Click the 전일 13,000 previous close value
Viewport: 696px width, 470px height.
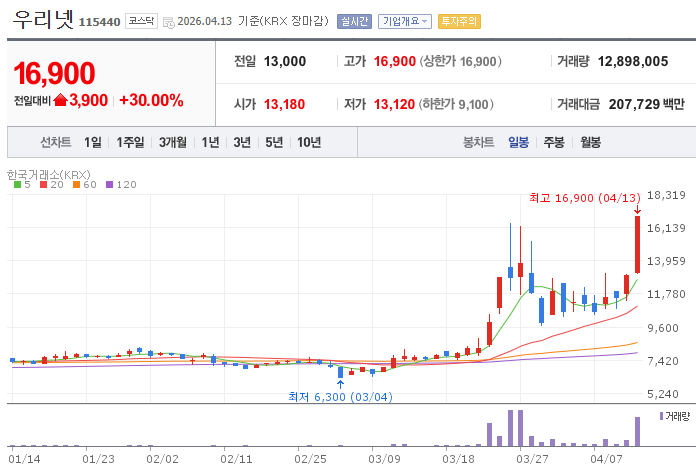point(285,61)
